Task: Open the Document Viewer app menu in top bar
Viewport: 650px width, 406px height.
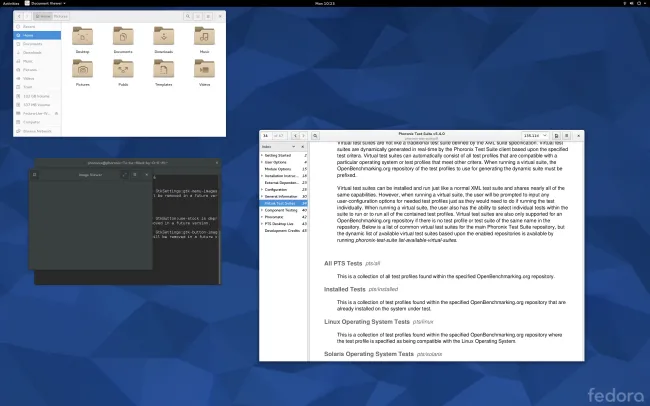Action: pos(45,3)
